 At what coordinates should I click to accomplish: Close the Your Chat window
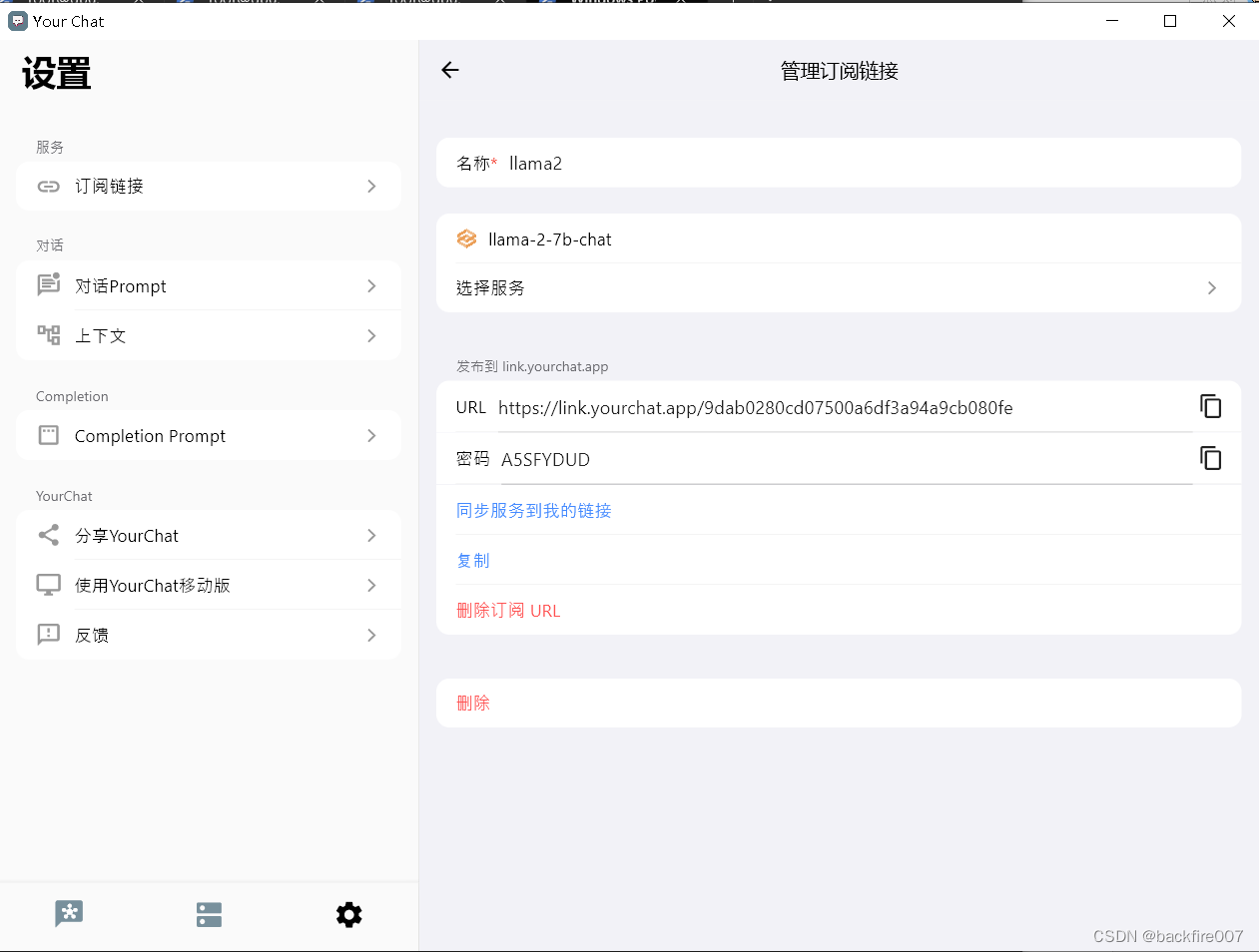click(x=1229, y=21)
